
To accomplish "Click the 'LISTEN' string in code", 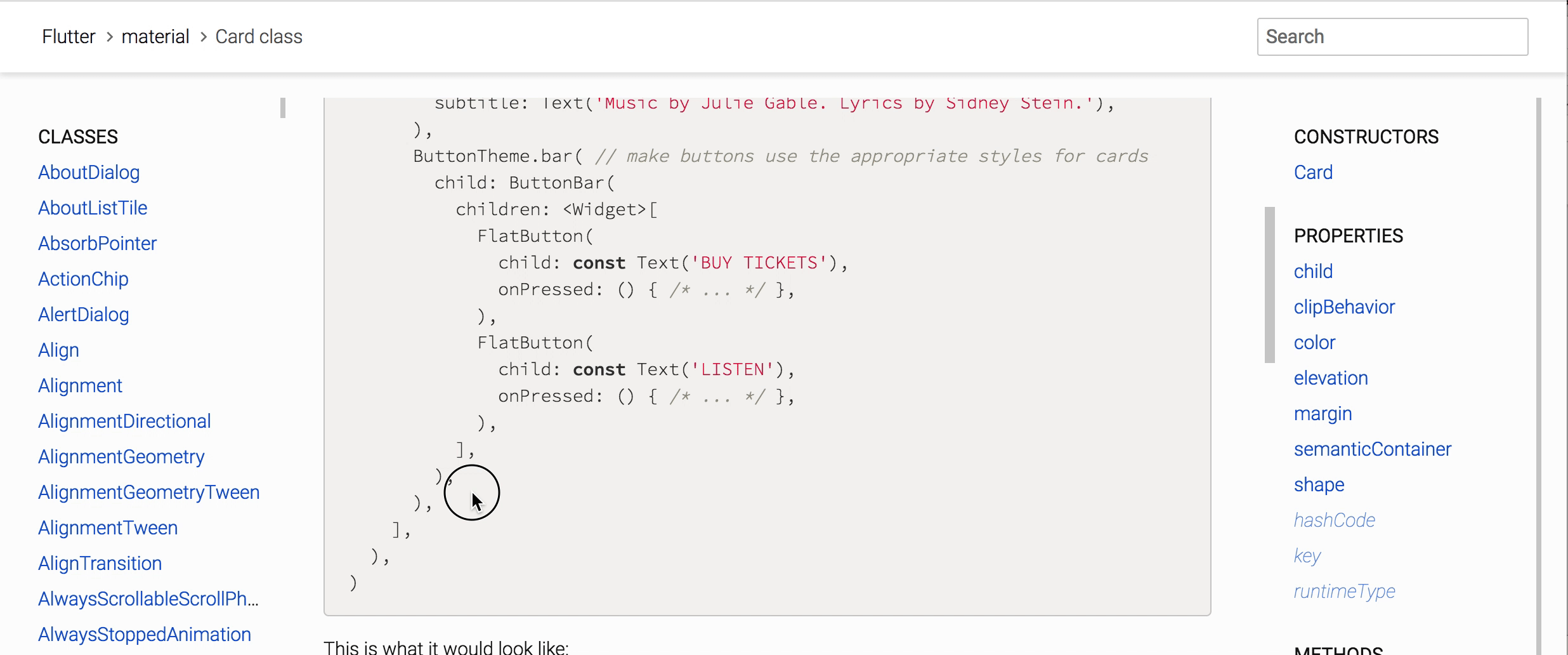I will pos(733,369).
